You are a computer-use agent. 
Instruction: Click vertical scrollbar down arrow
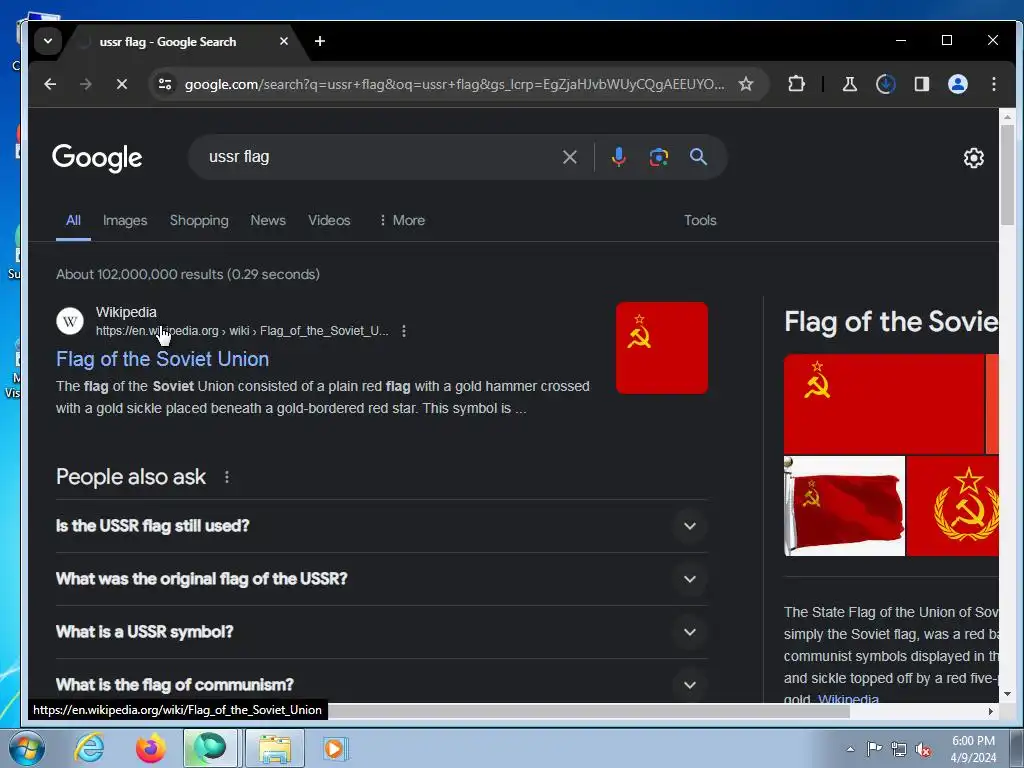point(1007,694)
